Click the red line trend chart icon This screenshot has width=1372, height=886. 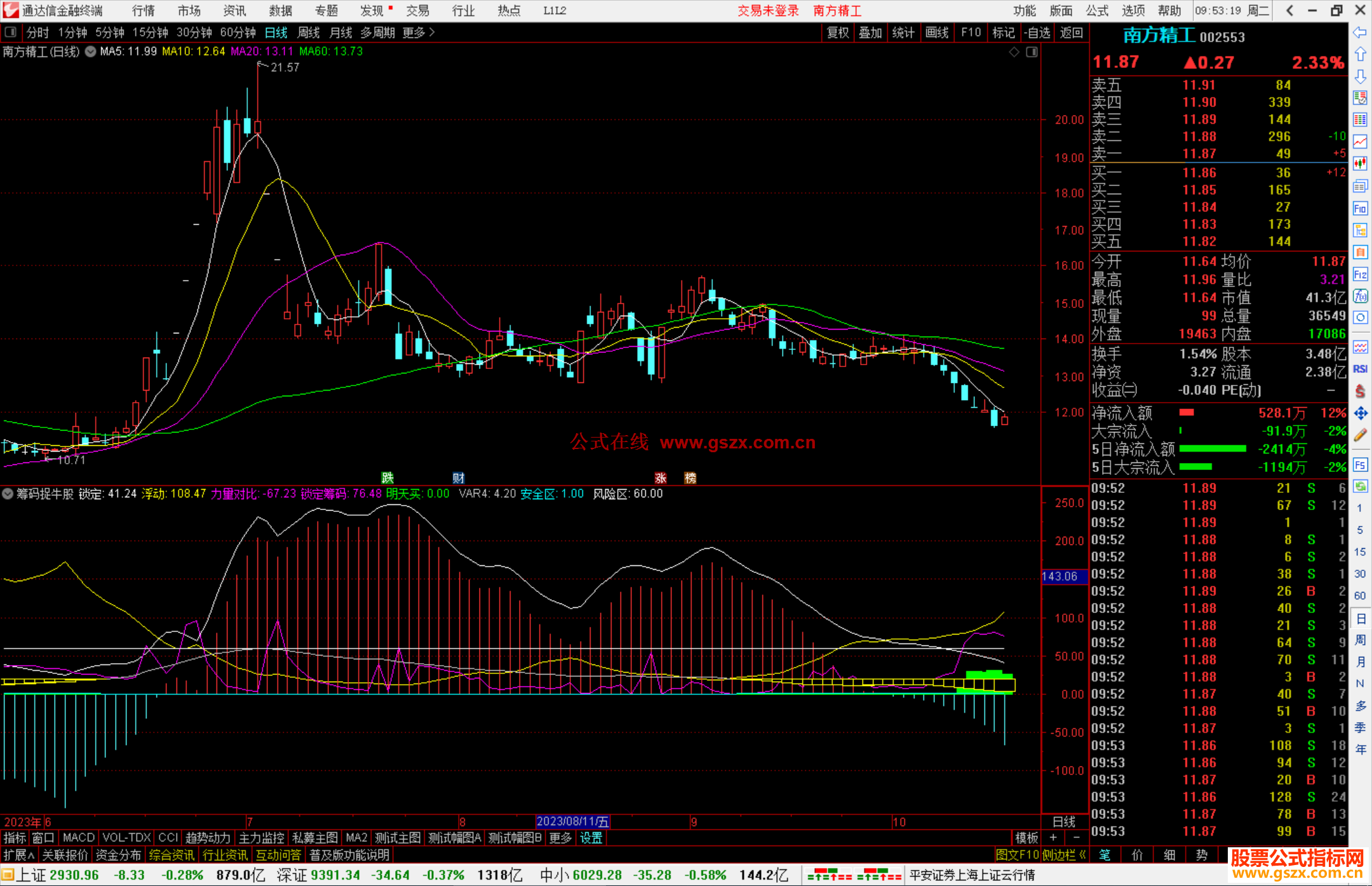tap(1360, 142)
